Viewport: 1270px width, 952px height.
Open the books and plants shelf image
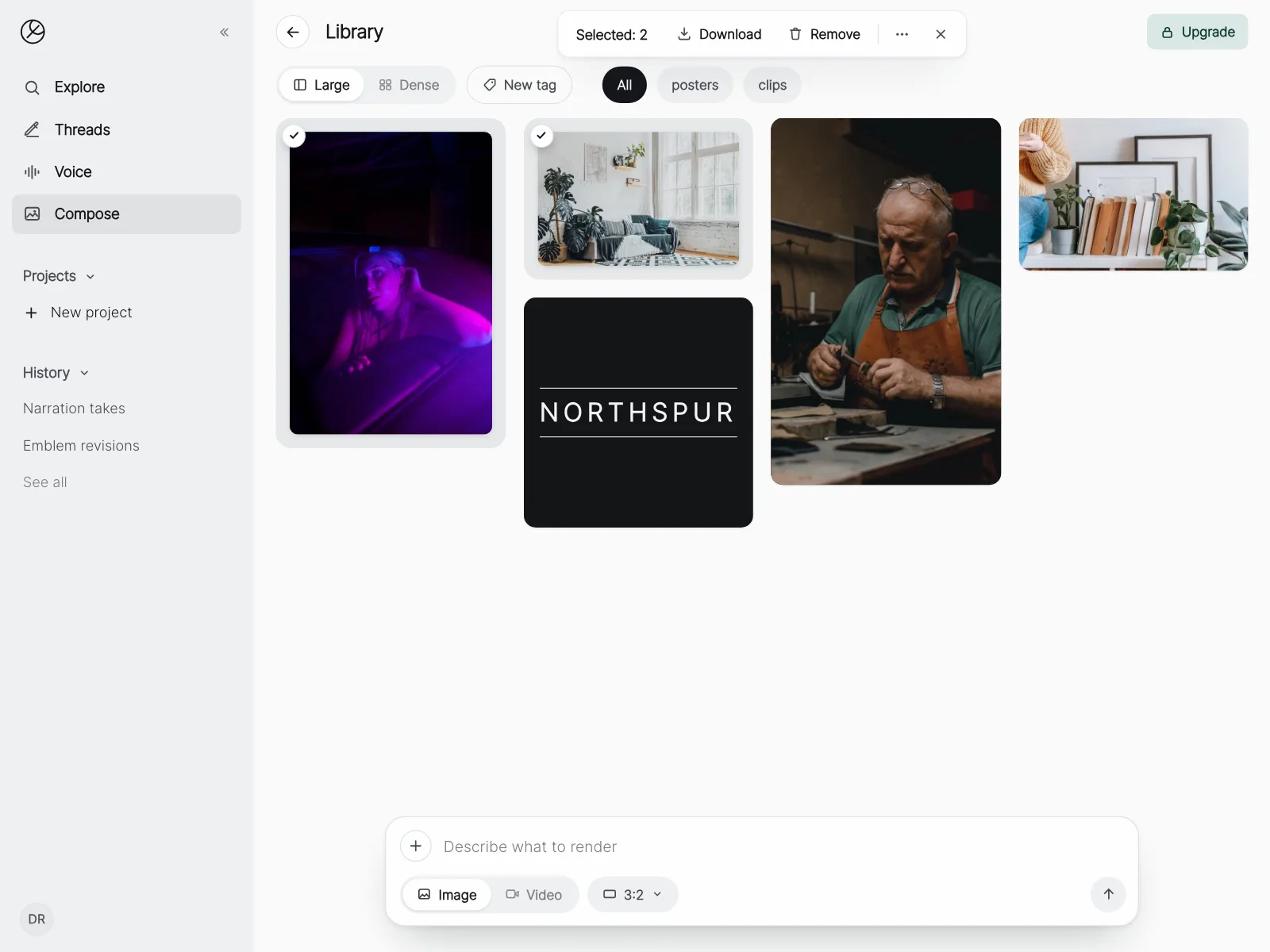(1133, 194)
